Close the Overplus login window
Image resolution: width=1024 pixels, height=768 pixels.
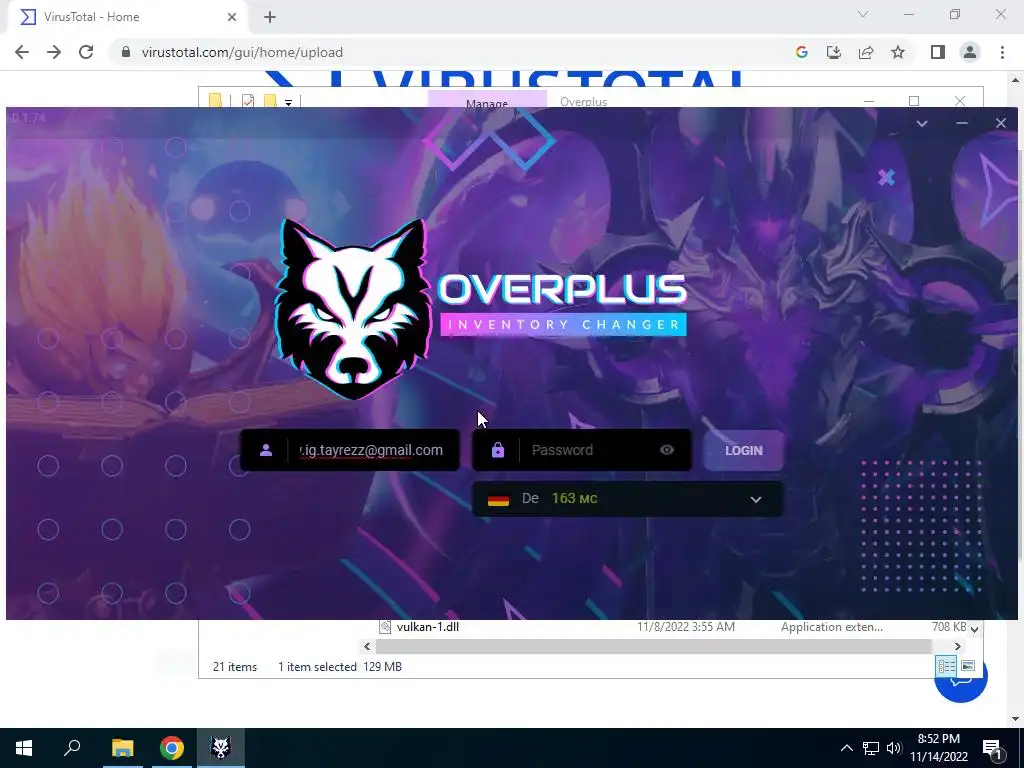[x=1000, y=123]
